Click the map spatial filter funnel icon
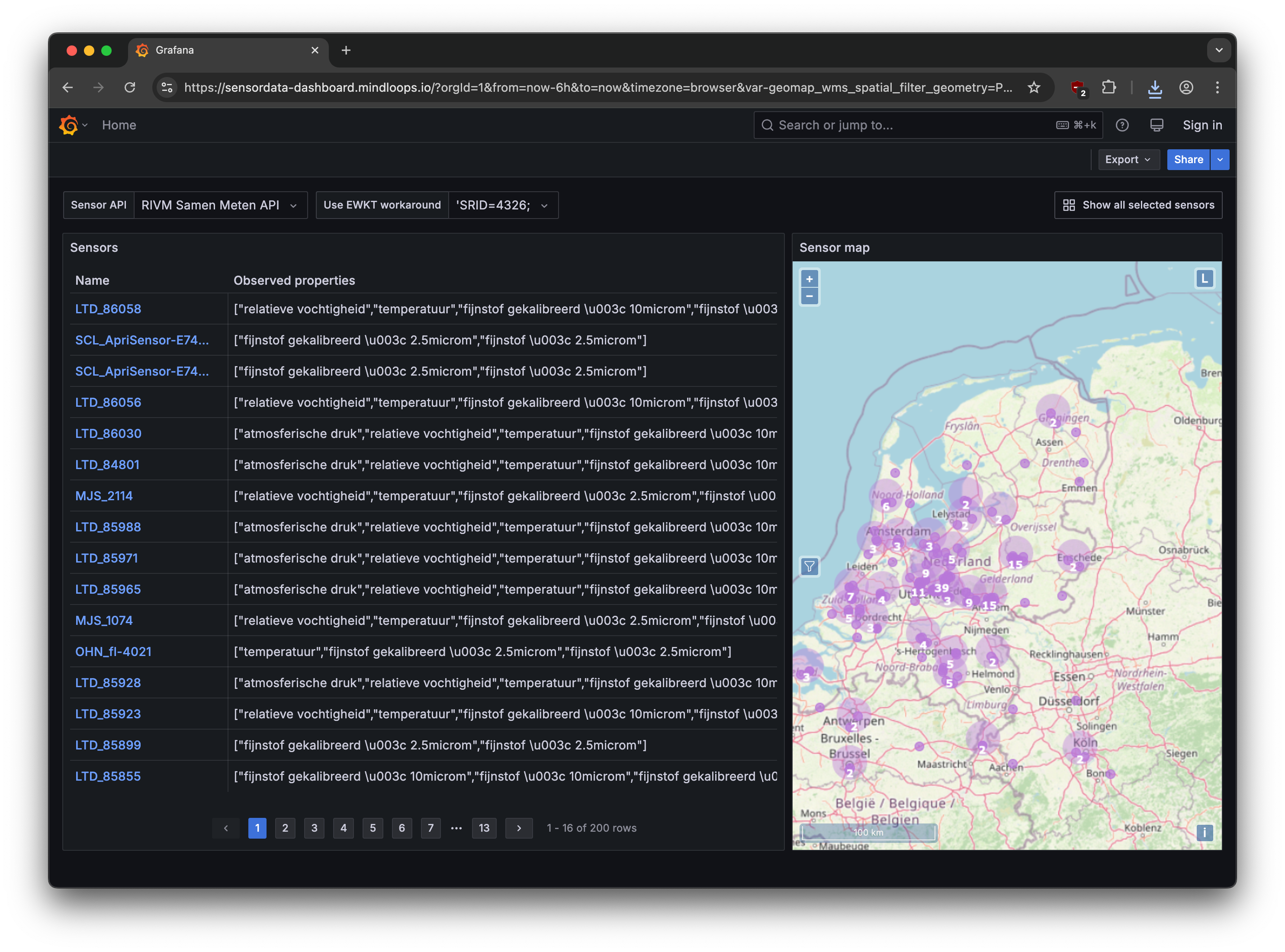1285x952 pixels. coord(809,566)
